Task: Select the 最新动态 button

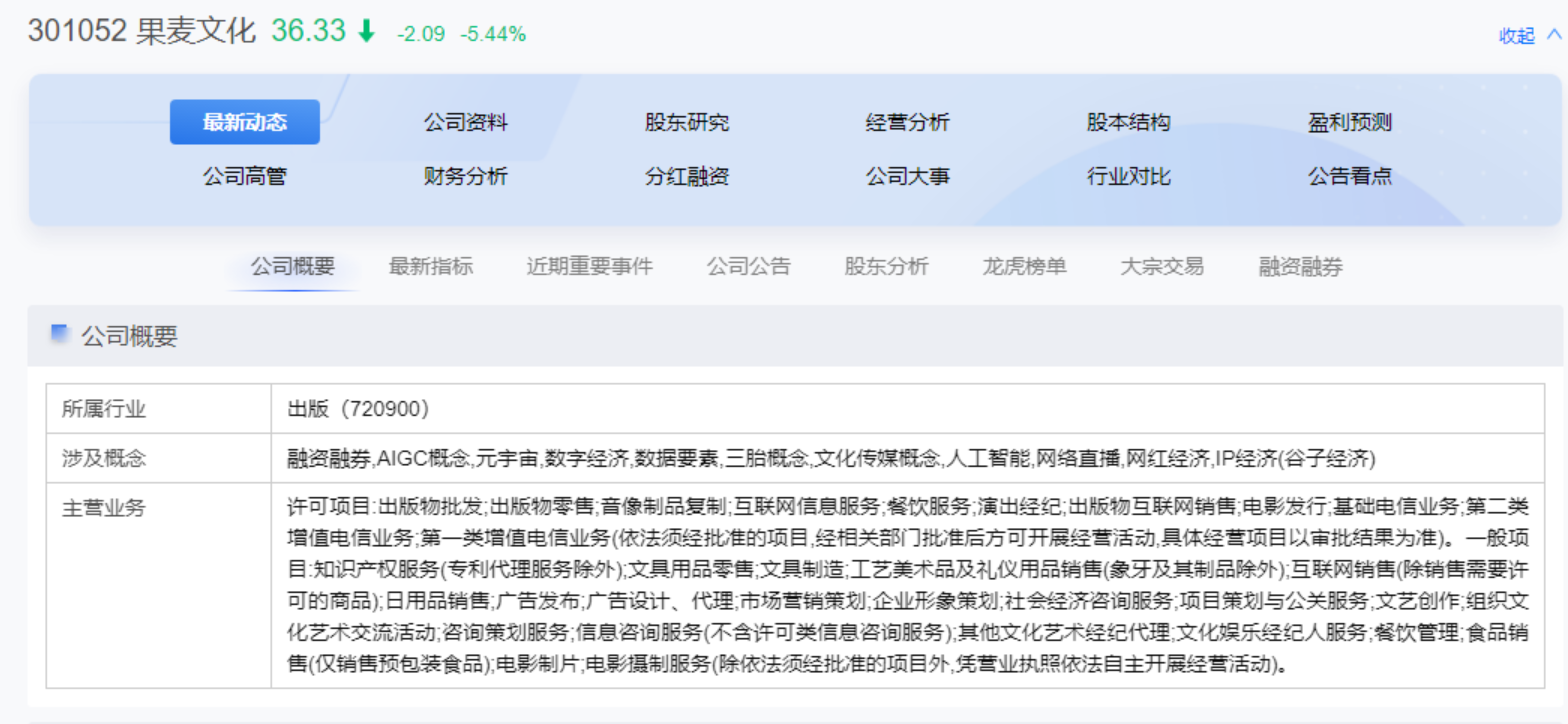Action: pos(245,122)
